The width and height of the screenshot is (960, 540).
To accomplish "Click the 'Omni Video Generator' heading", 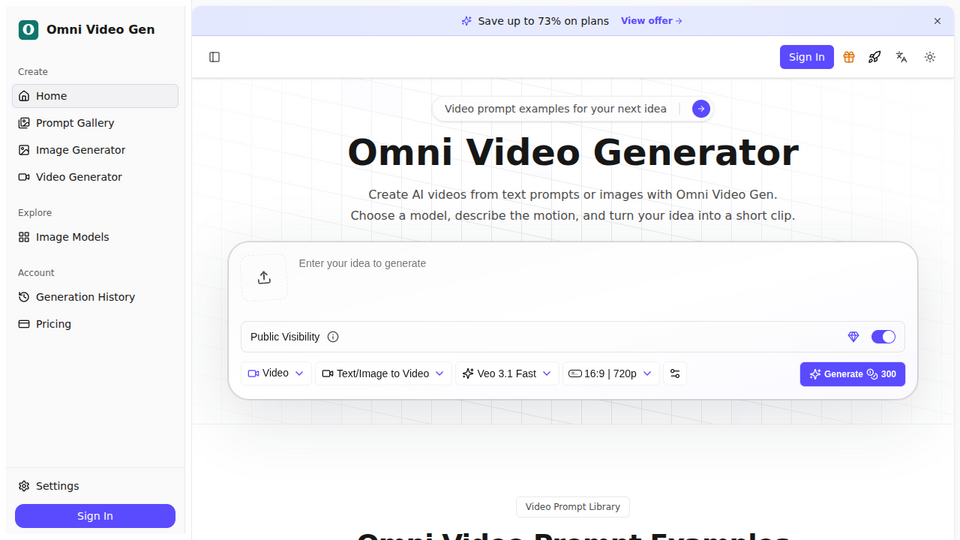I will [x=573, y=152].
